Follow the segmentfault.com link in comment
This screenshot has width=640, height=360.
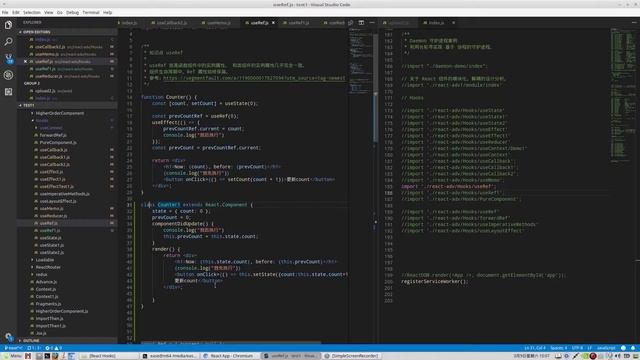pyautogui.click(x=254, y=78)
